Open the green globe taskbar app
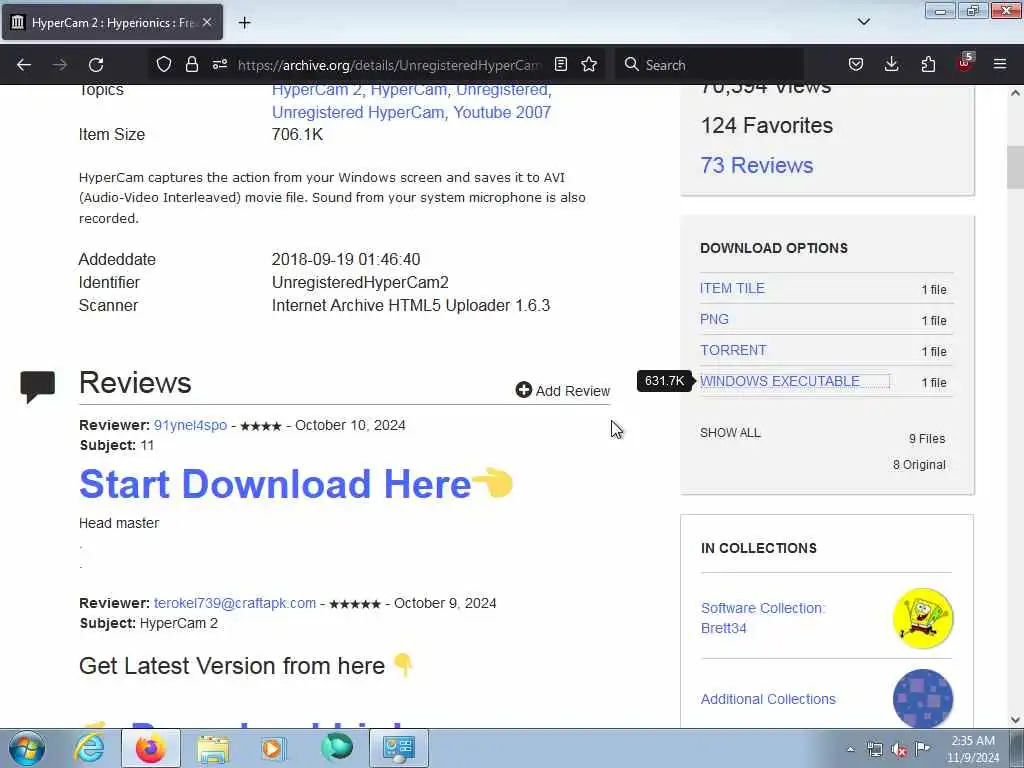Viewport: 1024px width, 768px height. [337, 748]
